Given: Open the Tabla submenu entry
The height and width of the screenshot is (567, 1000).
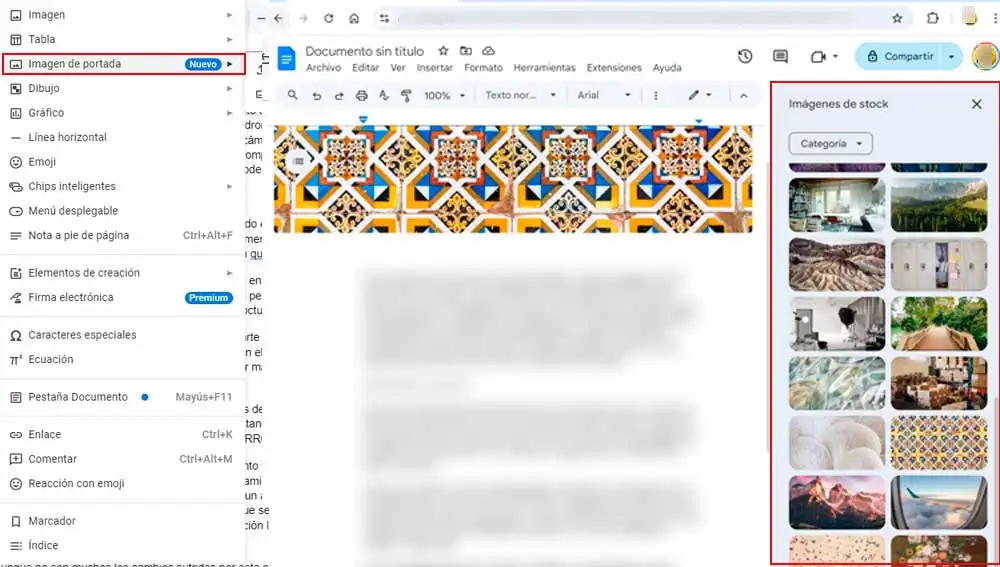Looking at the screenshot, I should point(122,40).
